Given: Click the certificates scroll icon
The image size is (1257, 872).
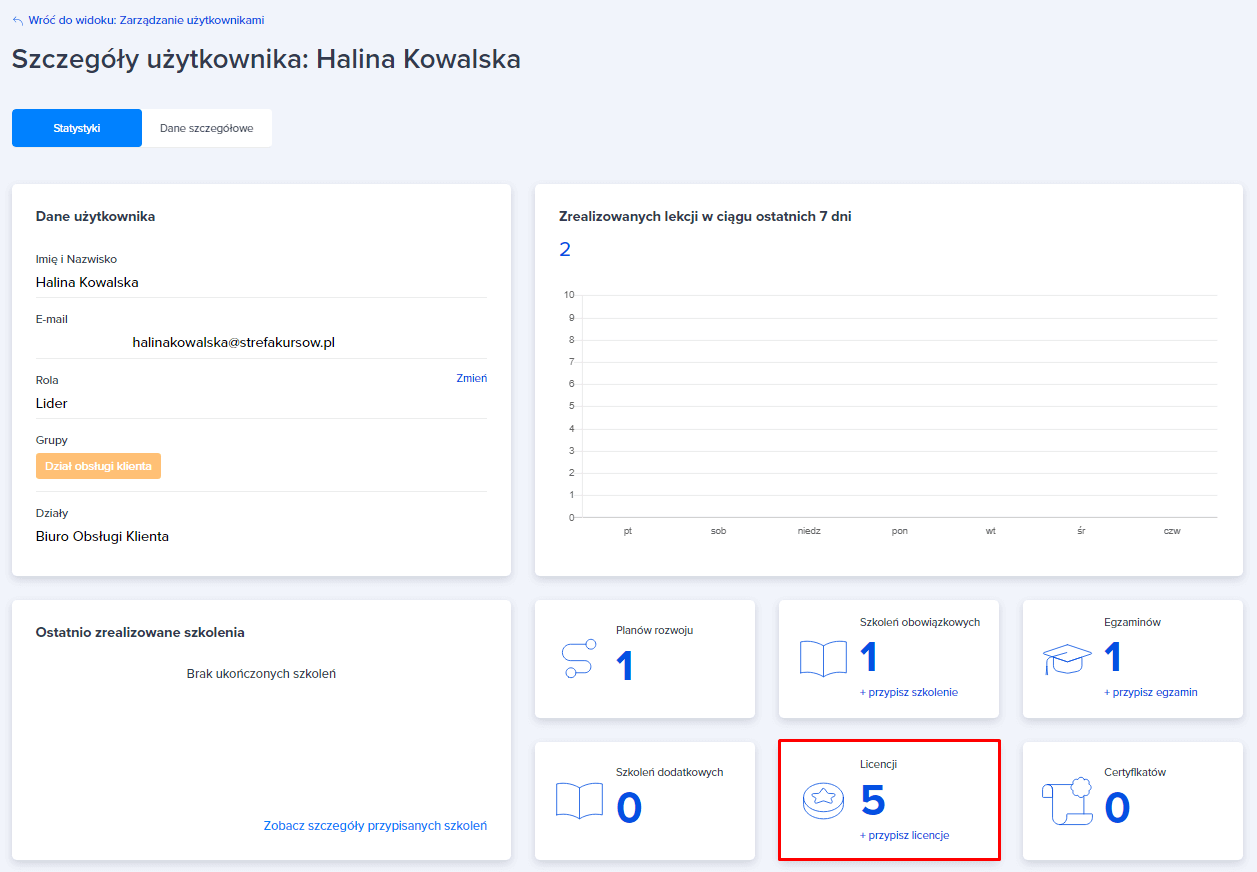Looking at the screenshot, I should [1067, 801].
